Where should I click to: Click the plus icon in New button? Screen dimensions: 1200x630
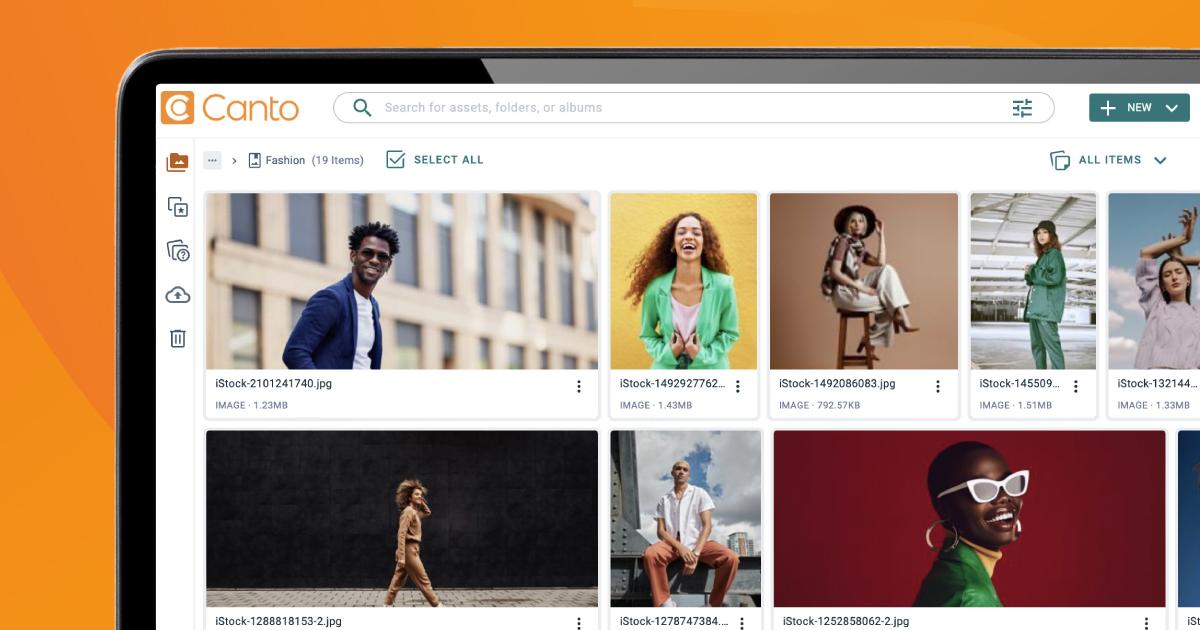pos(1108,108)
